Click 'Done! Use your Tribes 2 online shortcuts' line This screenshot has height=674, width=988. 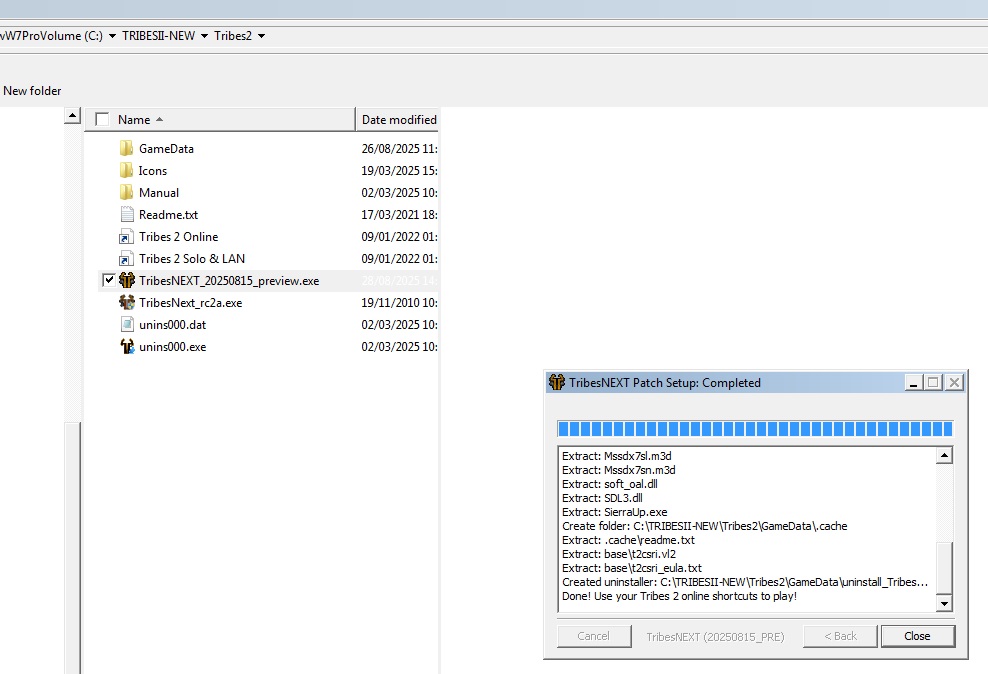(x=679, y=596)
